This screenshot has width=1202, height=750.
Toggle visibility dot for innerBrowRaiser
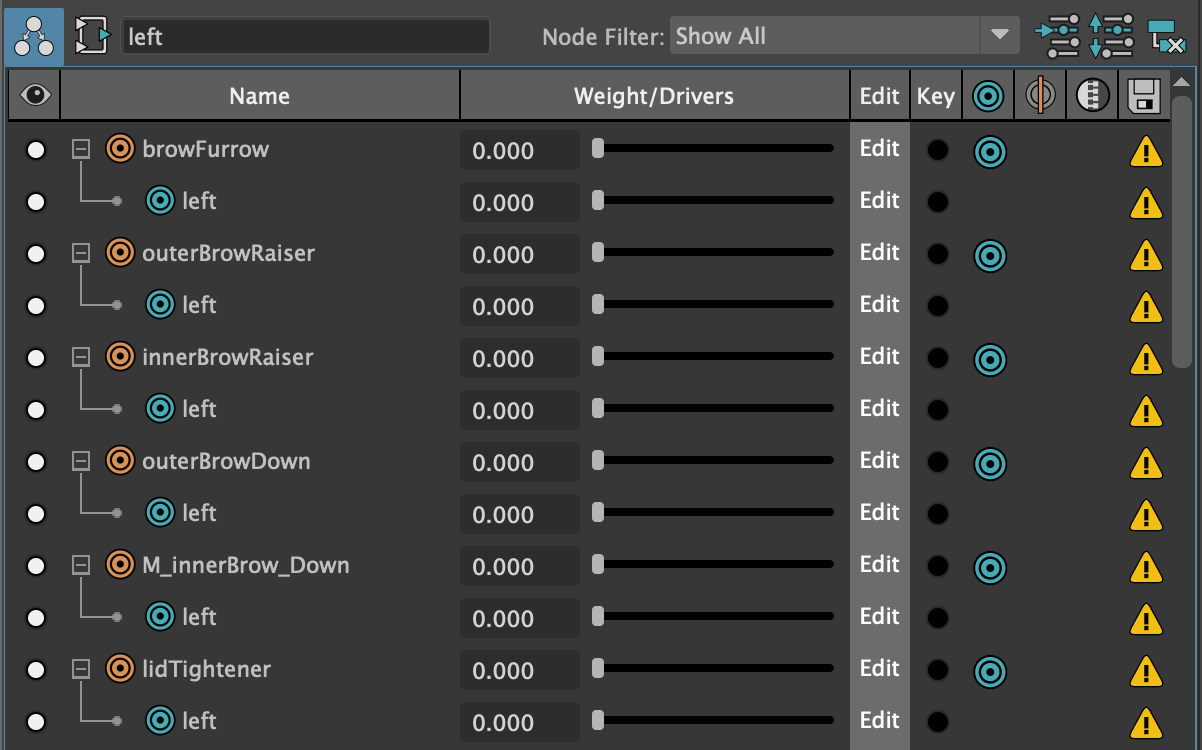tap(36, 358)
